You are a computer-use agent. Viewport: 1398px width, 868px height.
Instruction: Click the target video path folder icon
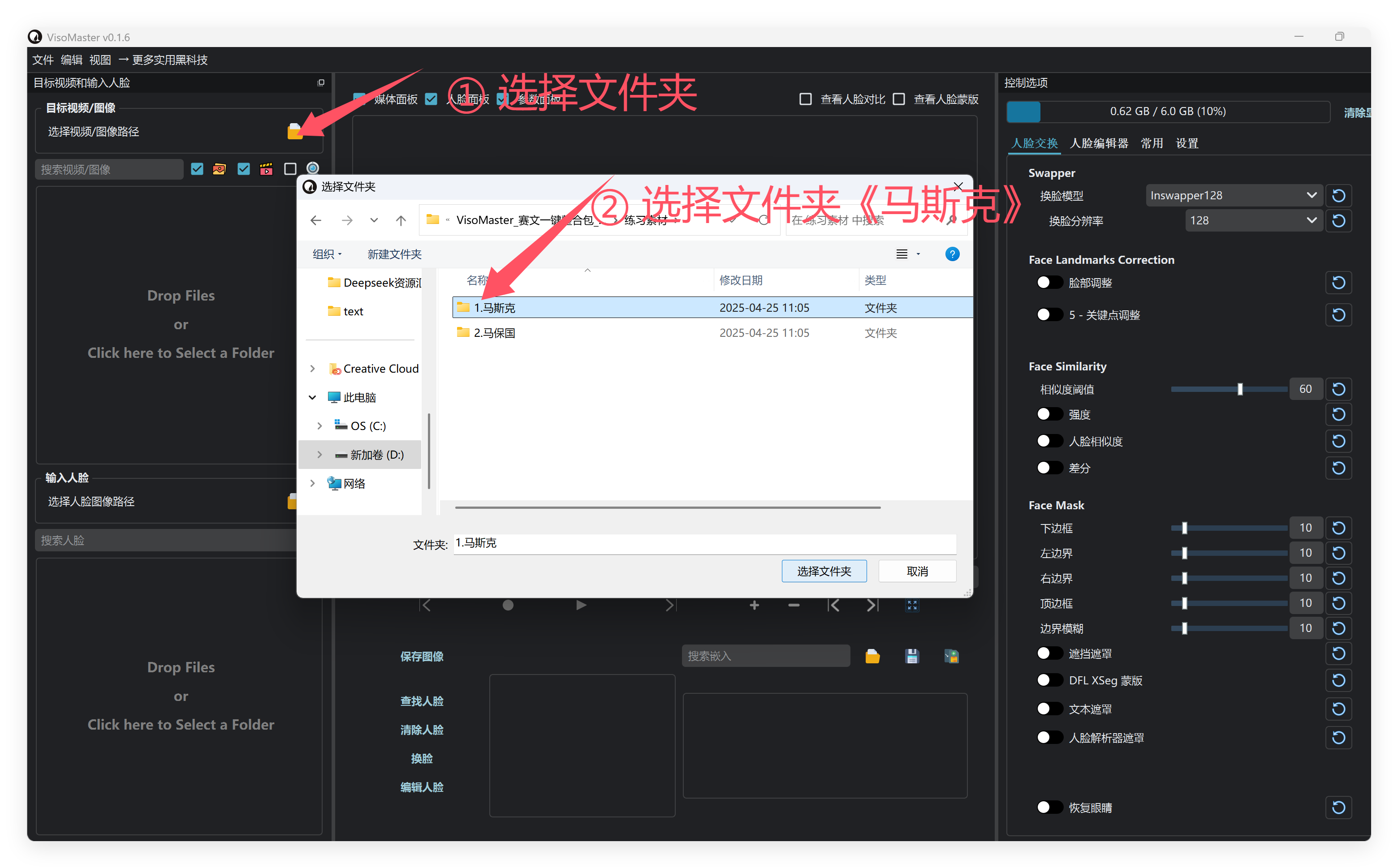[295, 132]
